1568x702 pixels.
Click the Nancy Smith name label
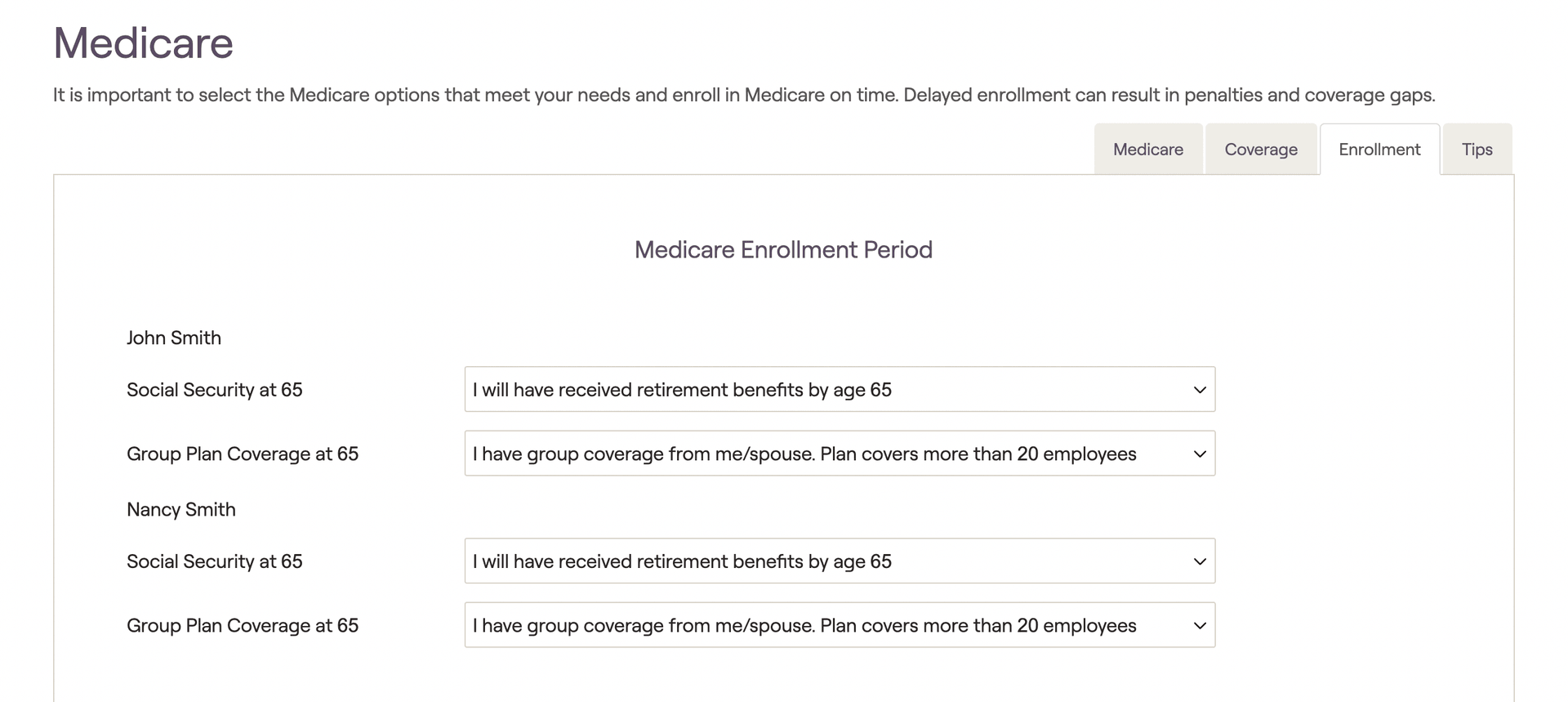(181, 510)
